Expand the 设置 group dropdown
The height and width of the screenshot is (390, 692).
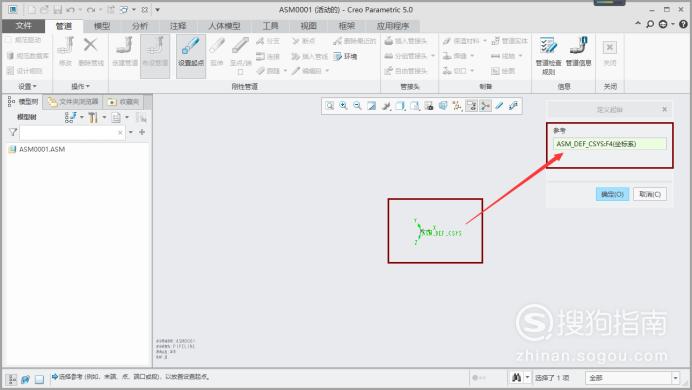coord(27,86)
